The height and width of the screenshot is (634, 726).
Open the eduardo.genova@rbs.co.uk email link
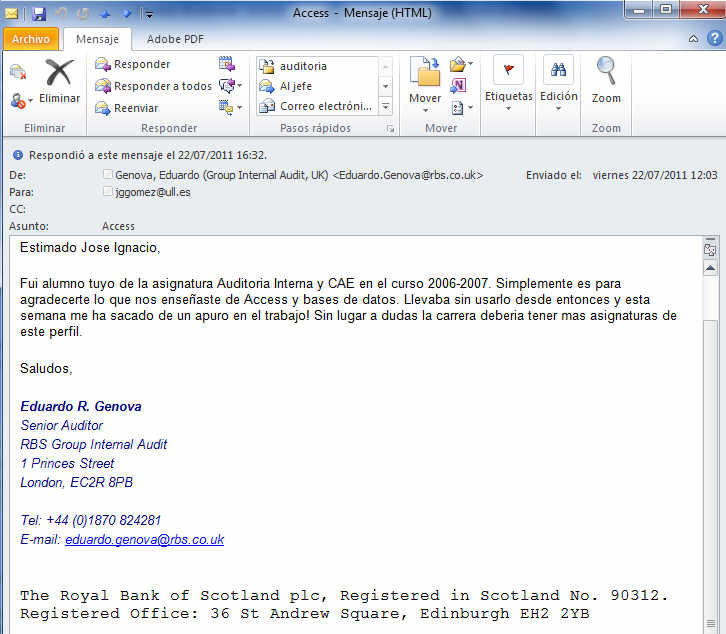tap(144, 540)
